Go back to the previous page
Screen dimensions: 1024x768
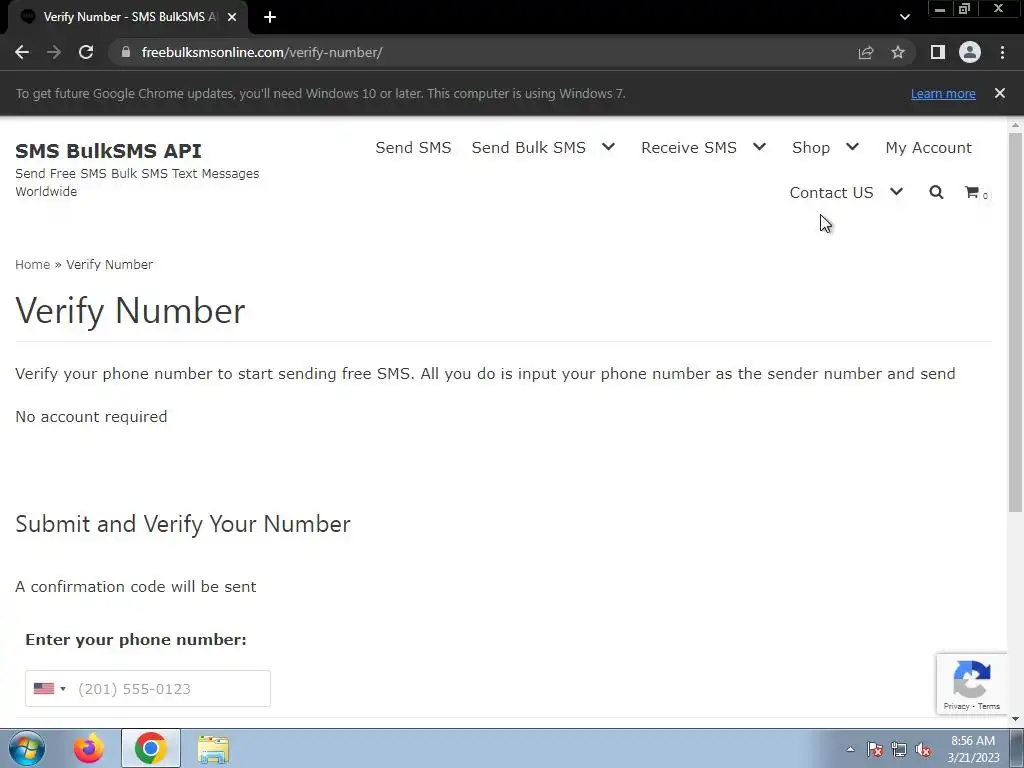[x=22, y=52]
